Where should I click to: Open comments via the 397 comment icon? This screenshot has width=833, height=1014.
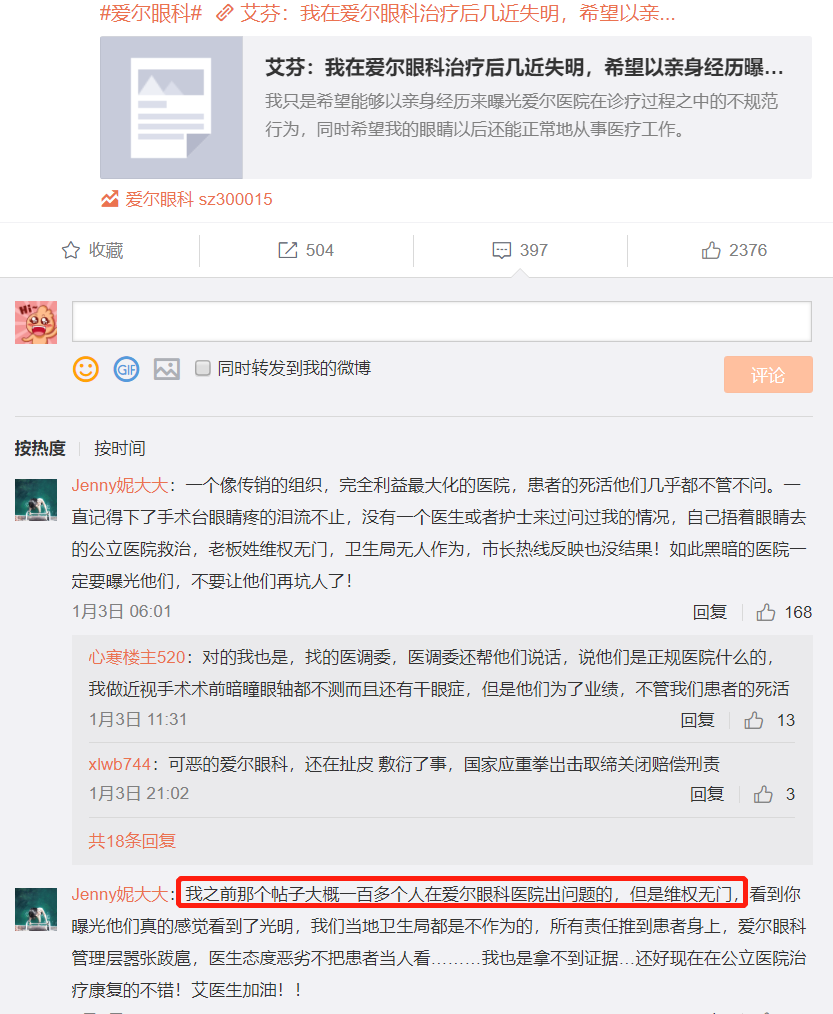click(x=501, y=250)
